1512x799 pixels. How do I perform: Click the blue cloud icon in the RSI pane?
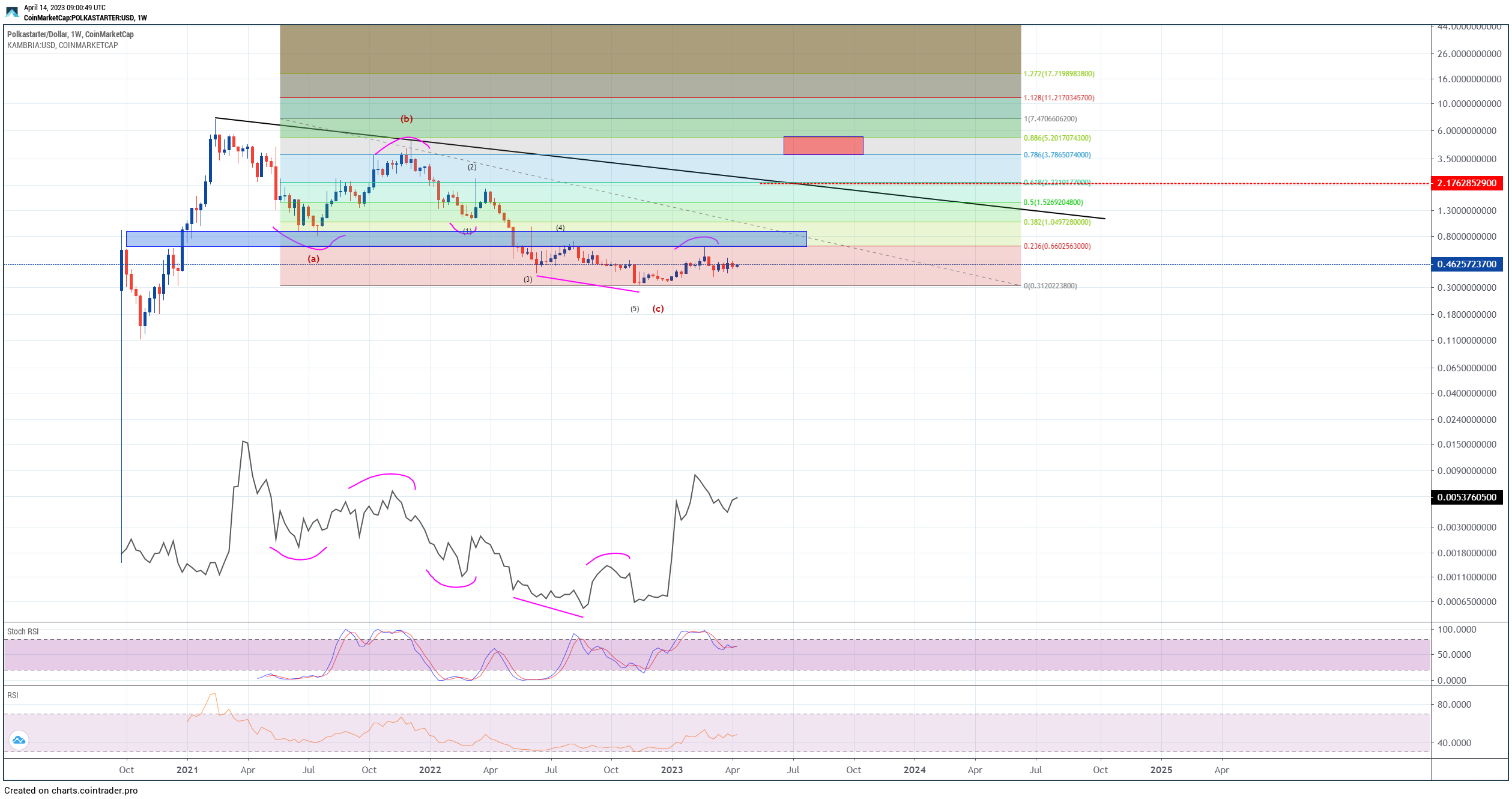(x=19, y=740)
